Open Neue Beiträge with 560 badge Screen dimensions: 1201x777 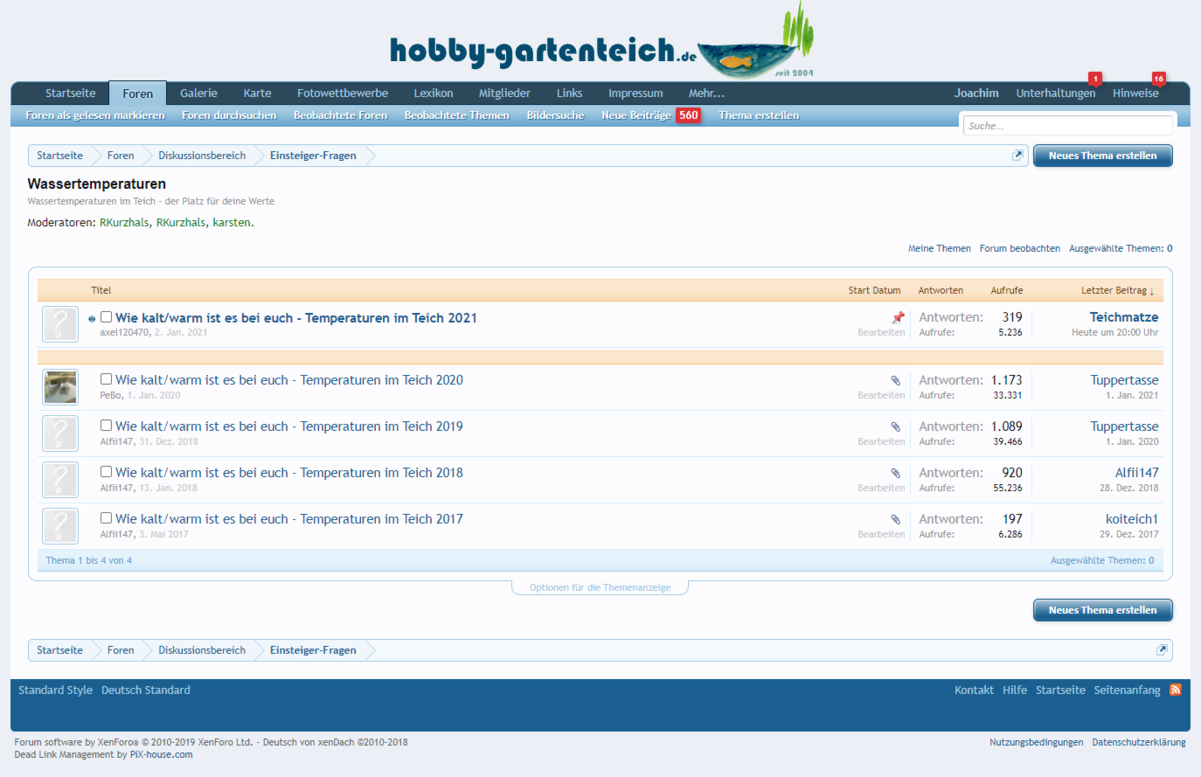click(650, 116)
